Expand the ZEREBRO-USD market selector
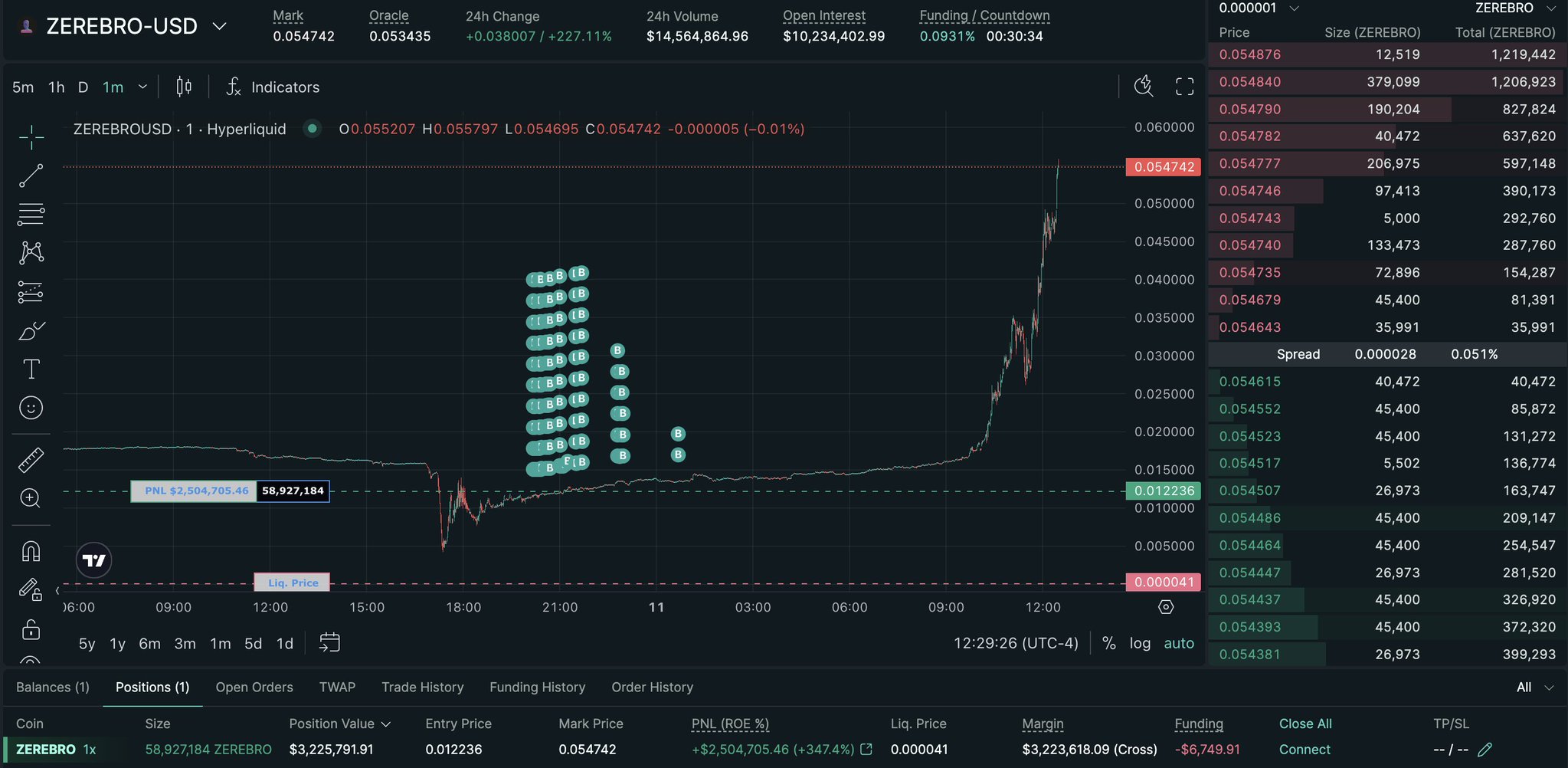The width and height of the screenshot is (1568, 768). tap(220, 26)
